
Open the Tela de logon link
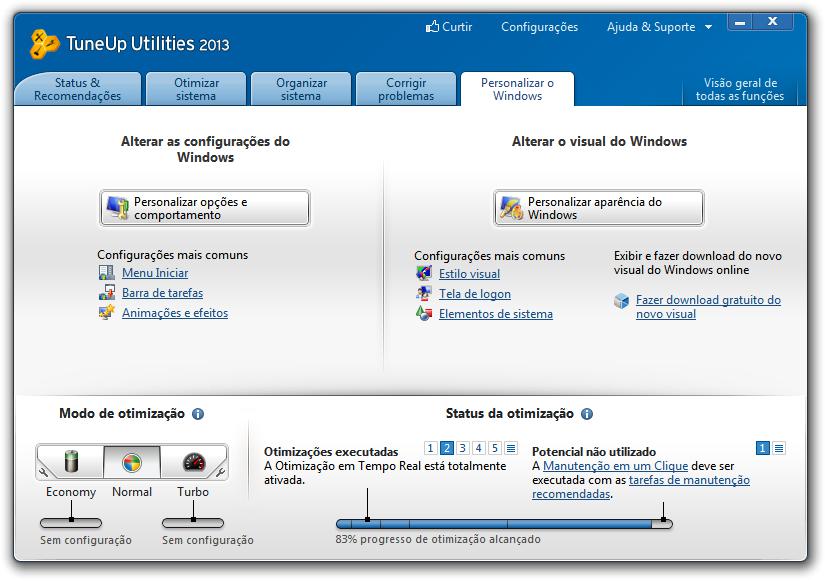[475, 294]
